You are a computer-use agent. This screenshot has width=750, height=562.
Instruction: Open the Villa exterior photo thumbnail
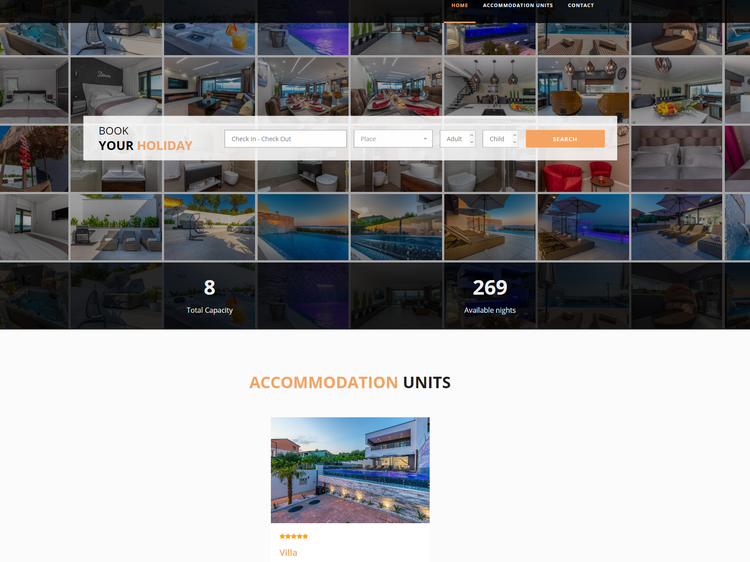350,470
